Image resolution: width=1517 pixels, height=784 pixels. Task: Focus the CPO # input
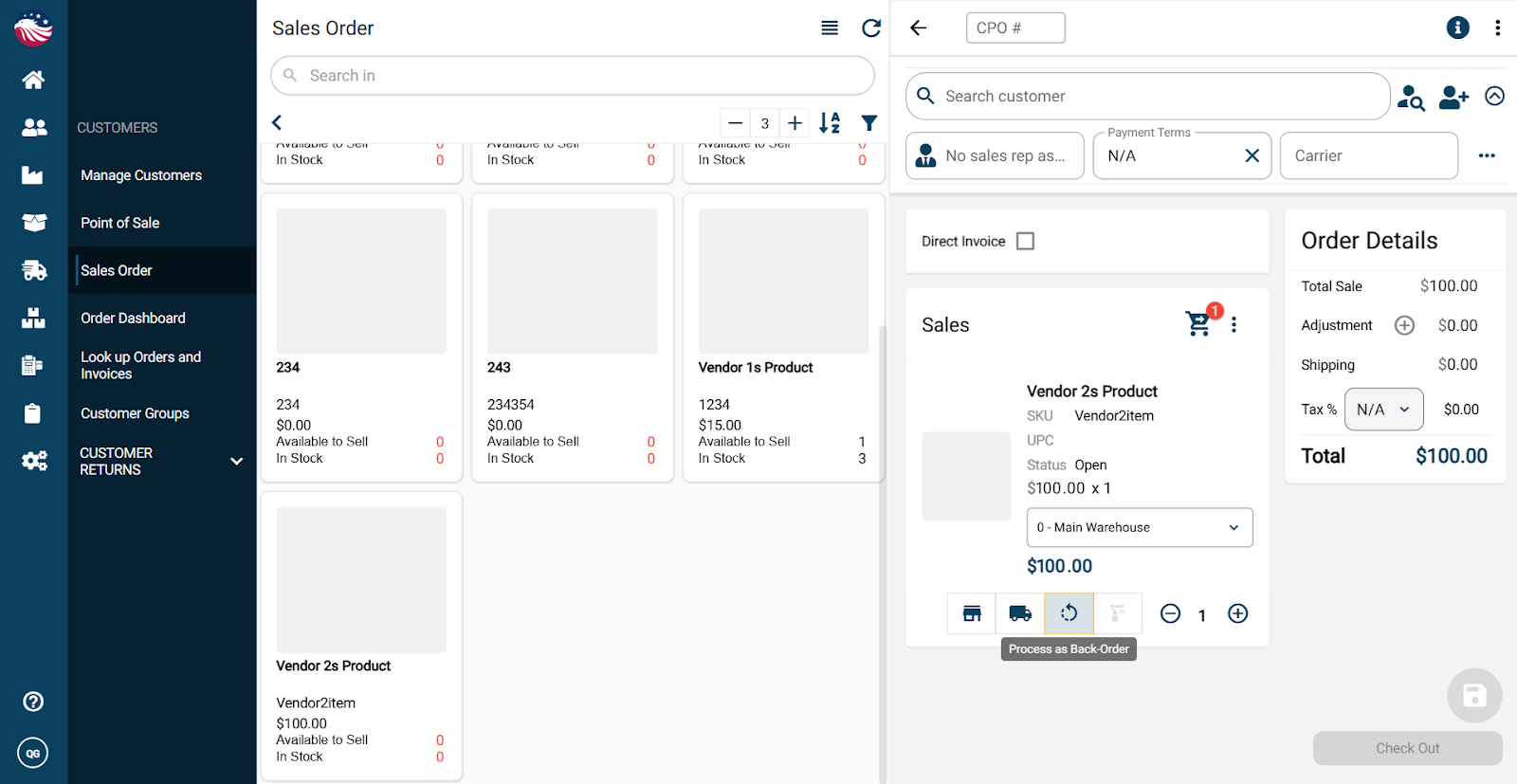[1015, 27]
